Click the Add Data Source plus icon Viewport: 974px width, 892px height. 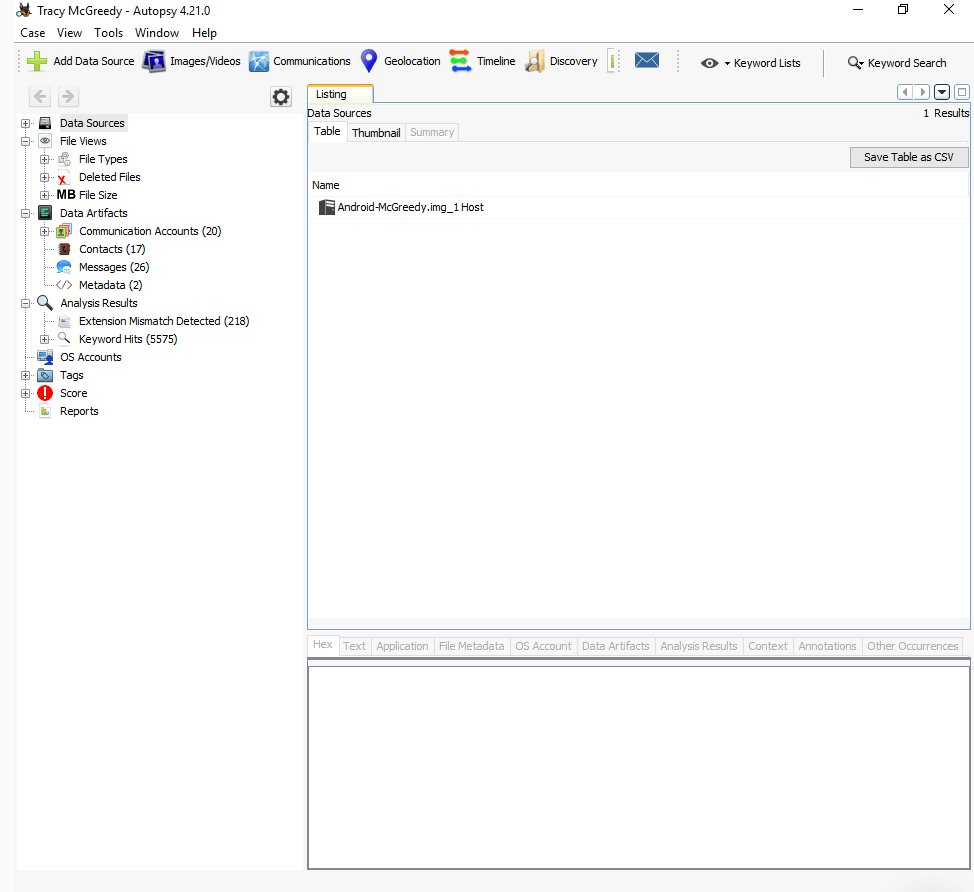[x=37, y=61]
